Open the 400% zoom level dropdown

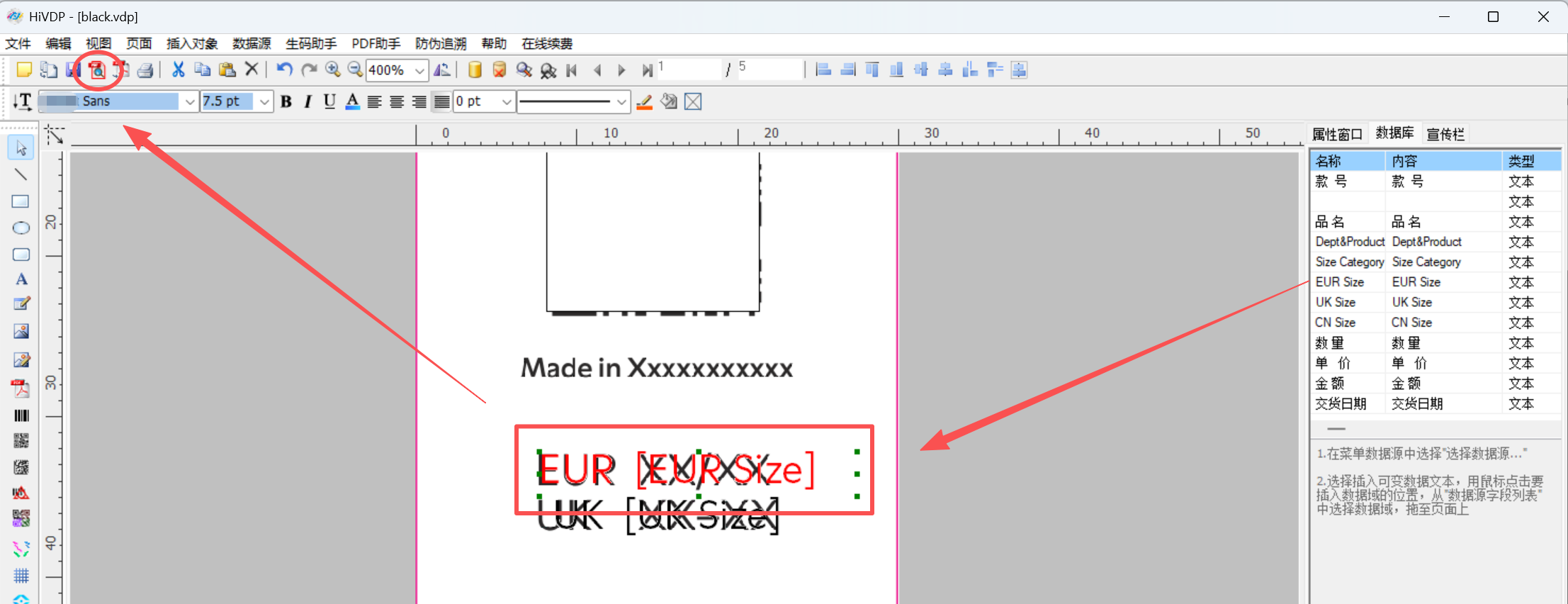click(419, 70)
